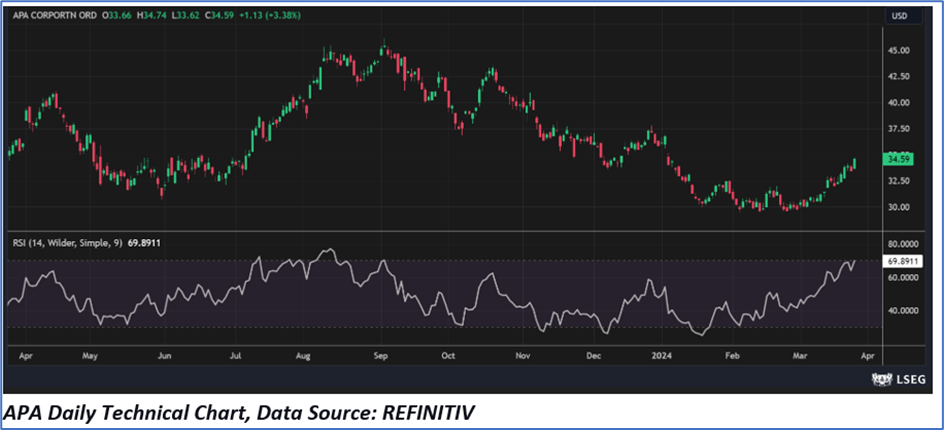This screenshot has width=944, height=430.
Task: Click the 69.8911 RSI value tag
Action: pos(902,261)
